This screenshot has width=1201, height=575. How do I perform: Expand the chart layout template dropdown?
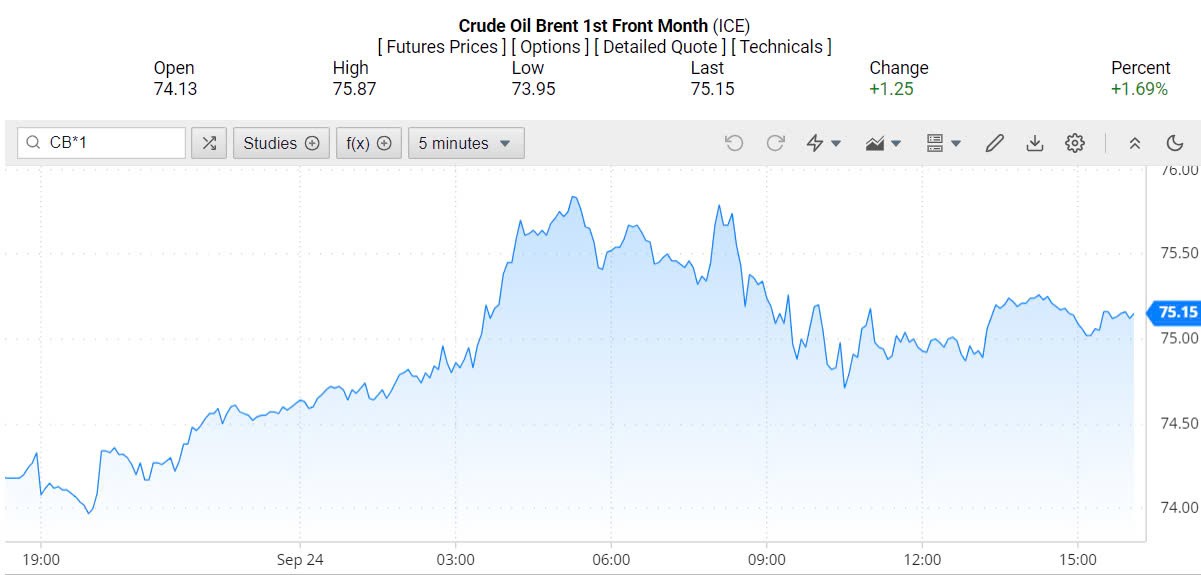(x=943, y=143)
